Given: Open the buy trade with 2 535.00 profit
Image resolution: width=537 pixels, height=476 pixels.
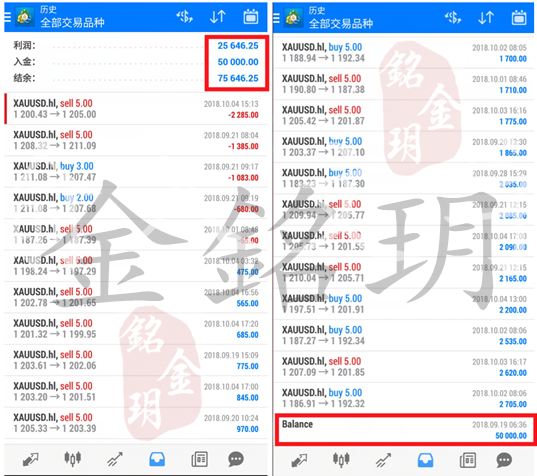Looking at the screenshot, I should point(404,336).
